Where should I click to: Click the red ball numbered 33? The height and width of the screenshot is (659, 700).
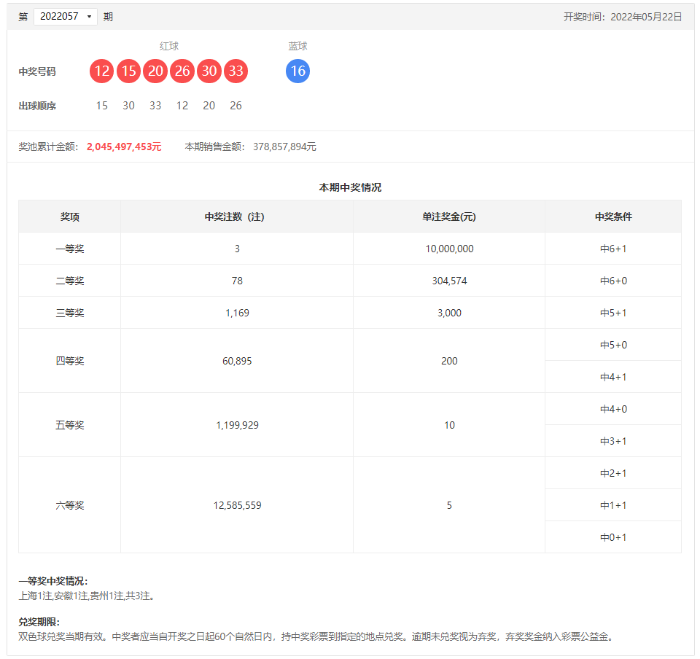pyautogui.click(x=235, y=71)
